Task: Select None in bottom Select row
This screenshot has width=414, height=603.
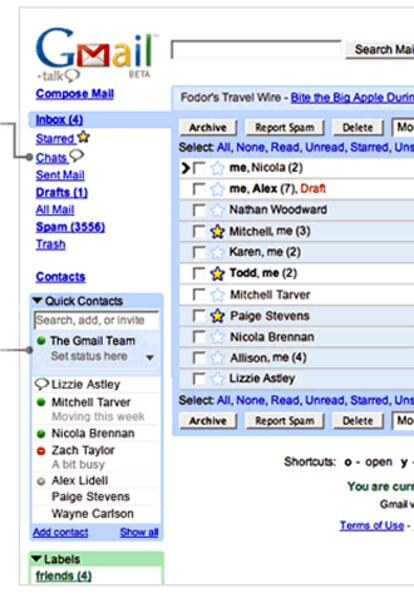Action: click(x=251, y=400)
